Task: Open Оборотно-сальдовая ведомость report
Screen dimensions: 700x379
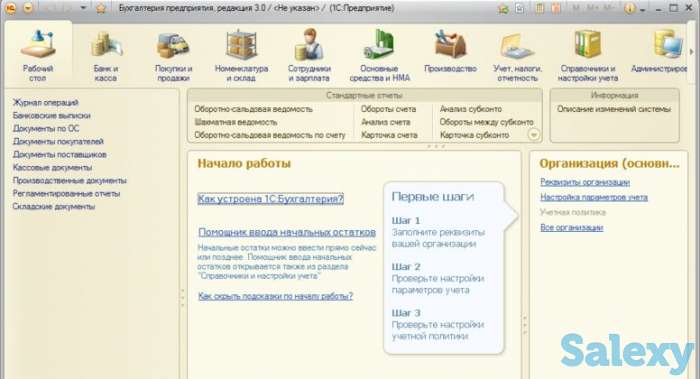Action: (254, 109)
